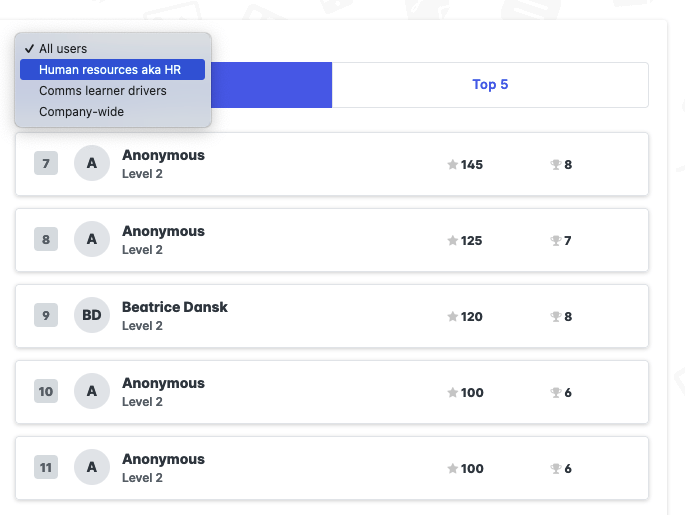Image resolution: width=685 pixels, height=515 pixels.
Task: Click the BD avatar for Beatrice Dansk
Action: [92, 316]
